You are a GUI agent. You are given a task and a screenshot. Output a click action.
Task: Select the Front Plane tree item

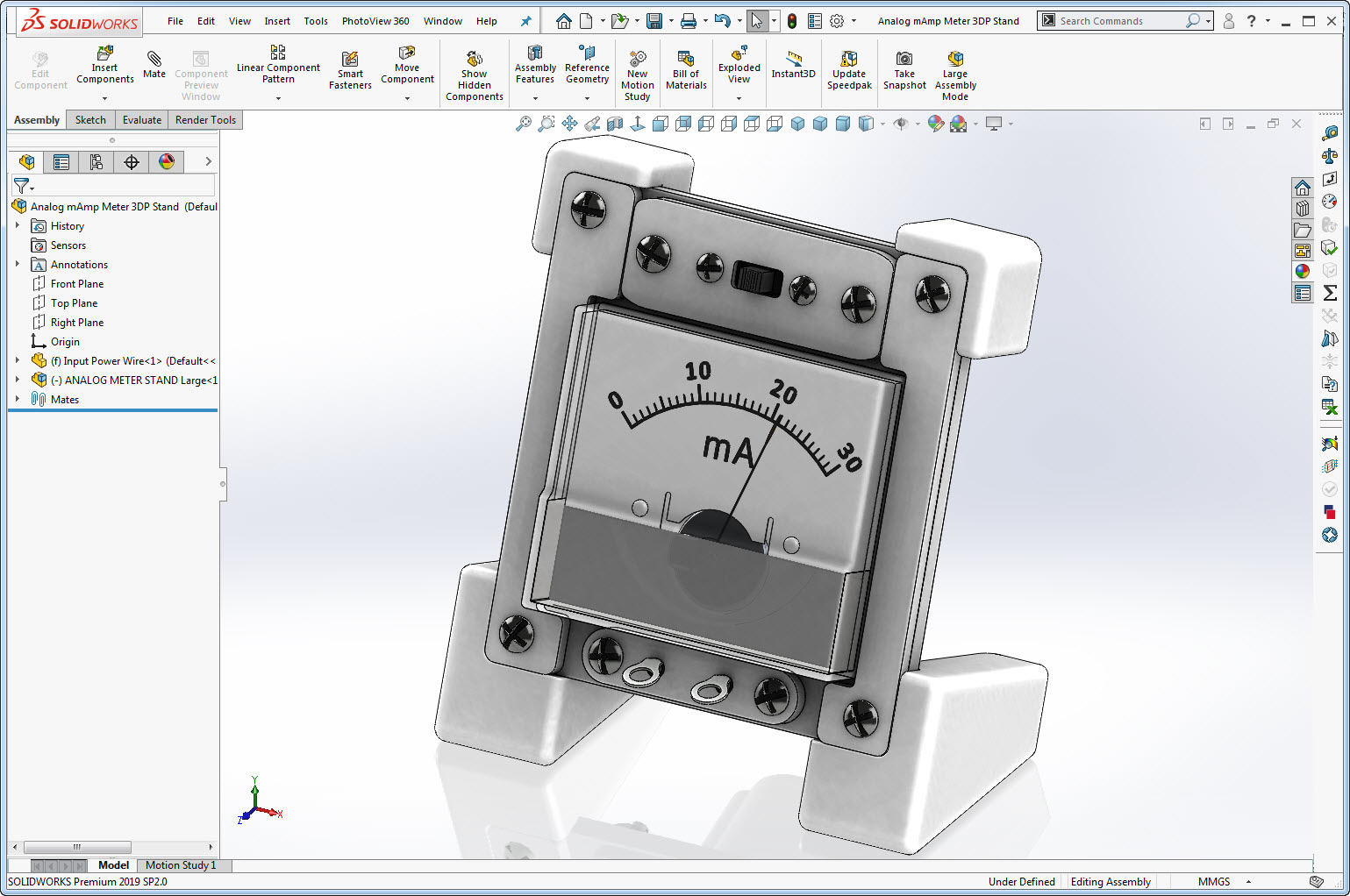(x=77, y=284)
